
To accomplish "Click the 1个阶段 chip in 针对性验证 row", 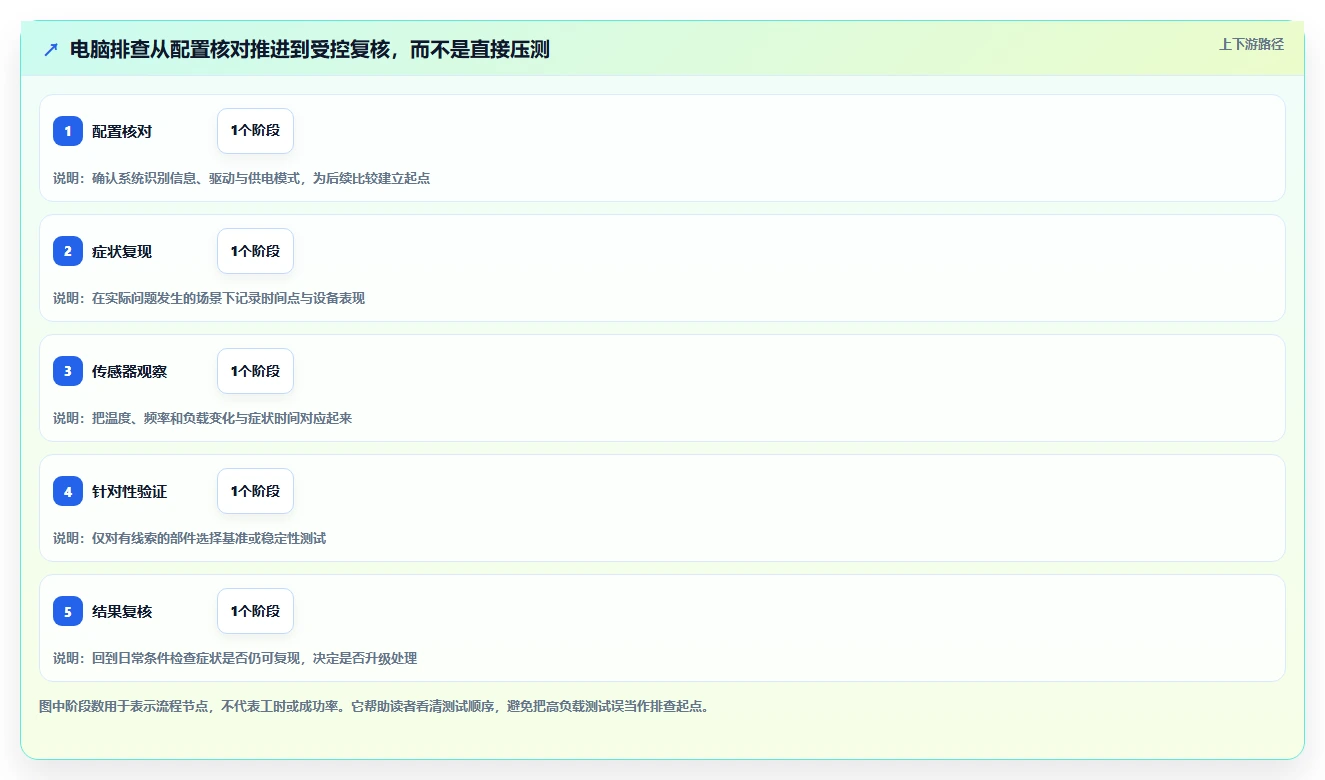I will pos(255,491).
